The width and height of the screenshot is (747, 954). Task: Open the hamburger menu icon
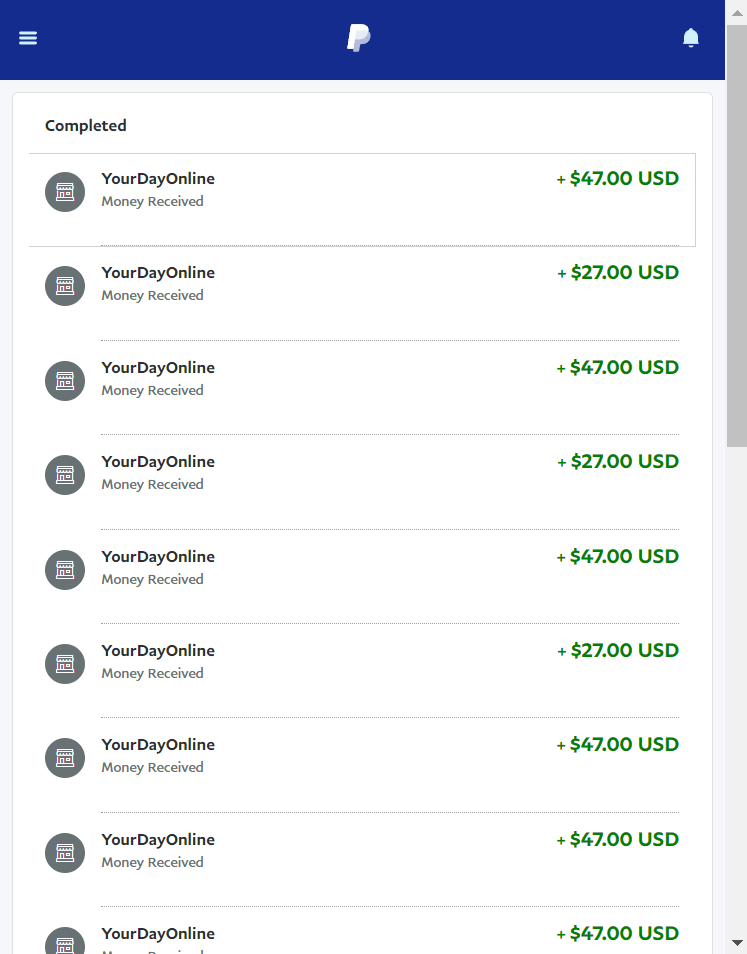(28, 38)
